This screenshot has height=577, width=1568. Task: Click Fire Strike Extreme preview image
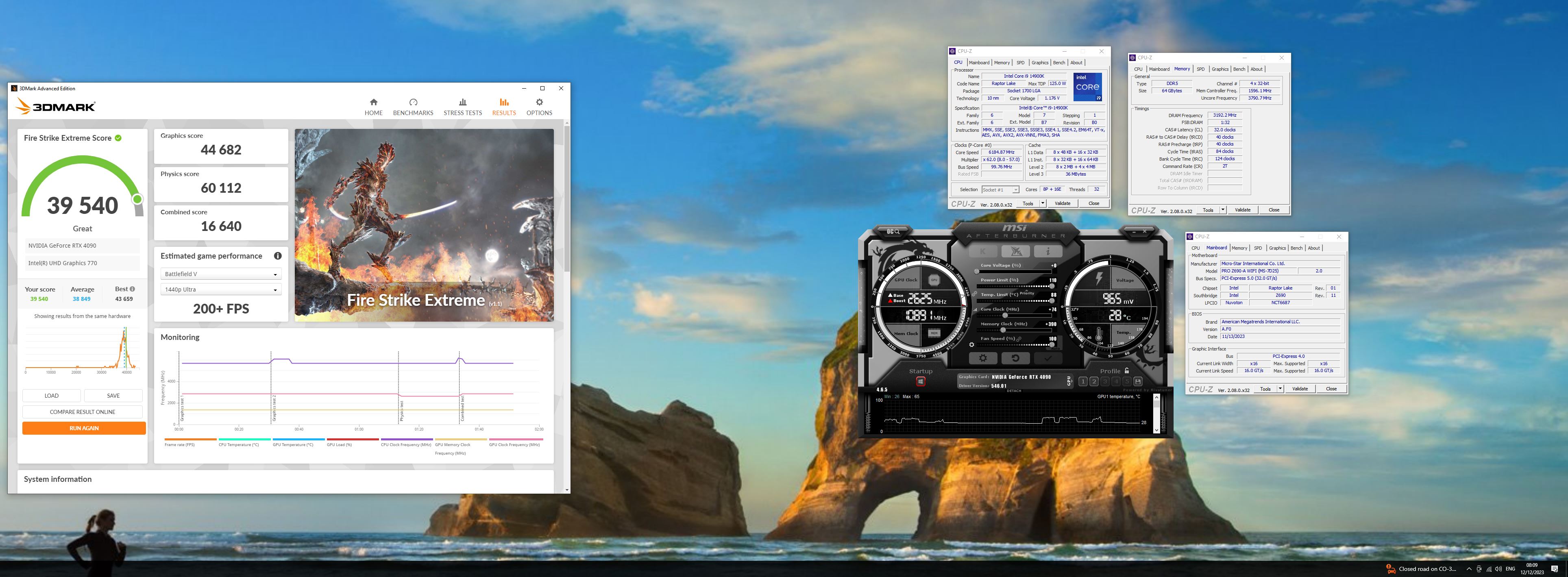click(424, 224)
